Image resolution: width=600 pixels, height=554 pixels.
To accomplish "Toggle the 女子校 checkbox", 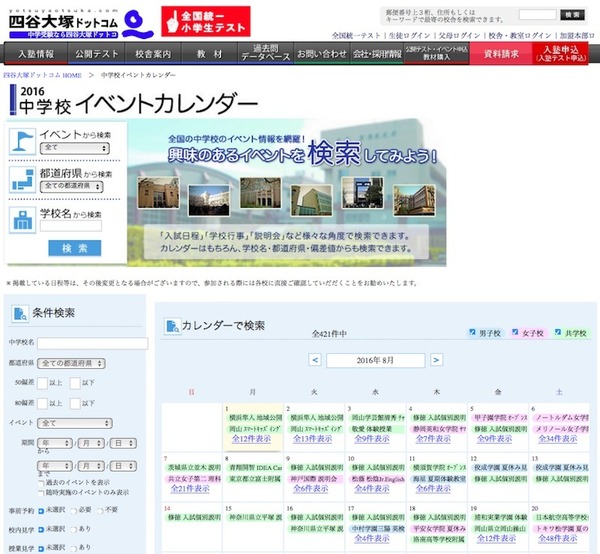I will 515,333.
